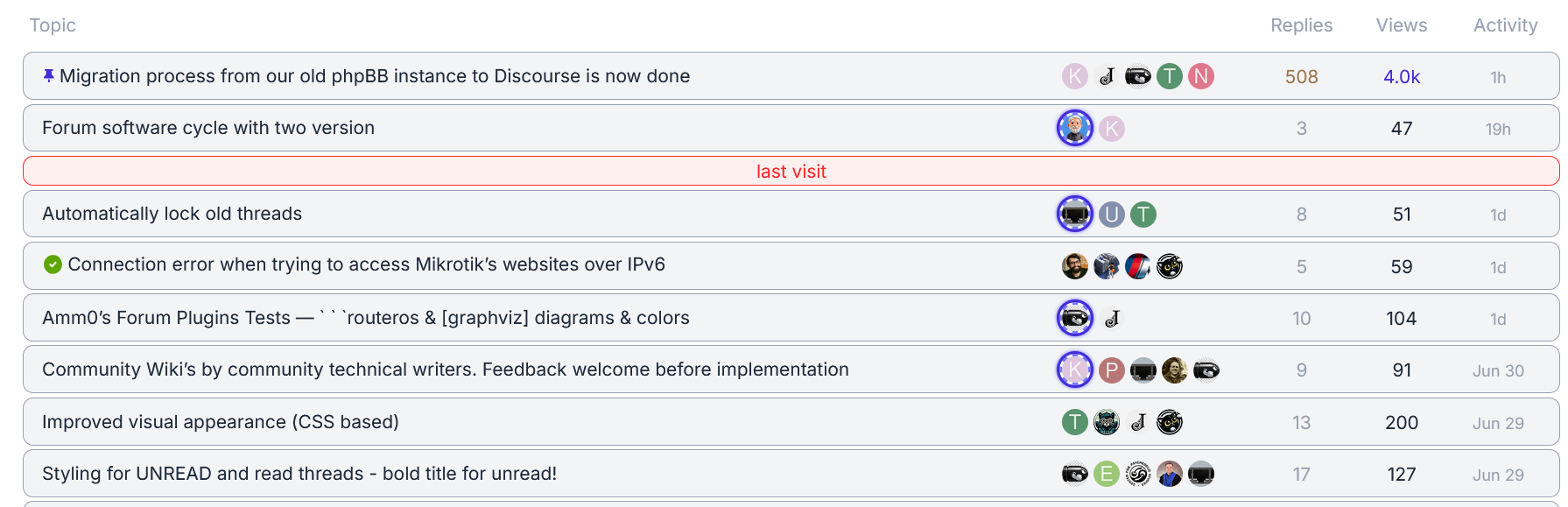The height and width of the screenshot is (507, 1568).
Task: Open Connection error over IPv6 topic
Action: (366, 264)
